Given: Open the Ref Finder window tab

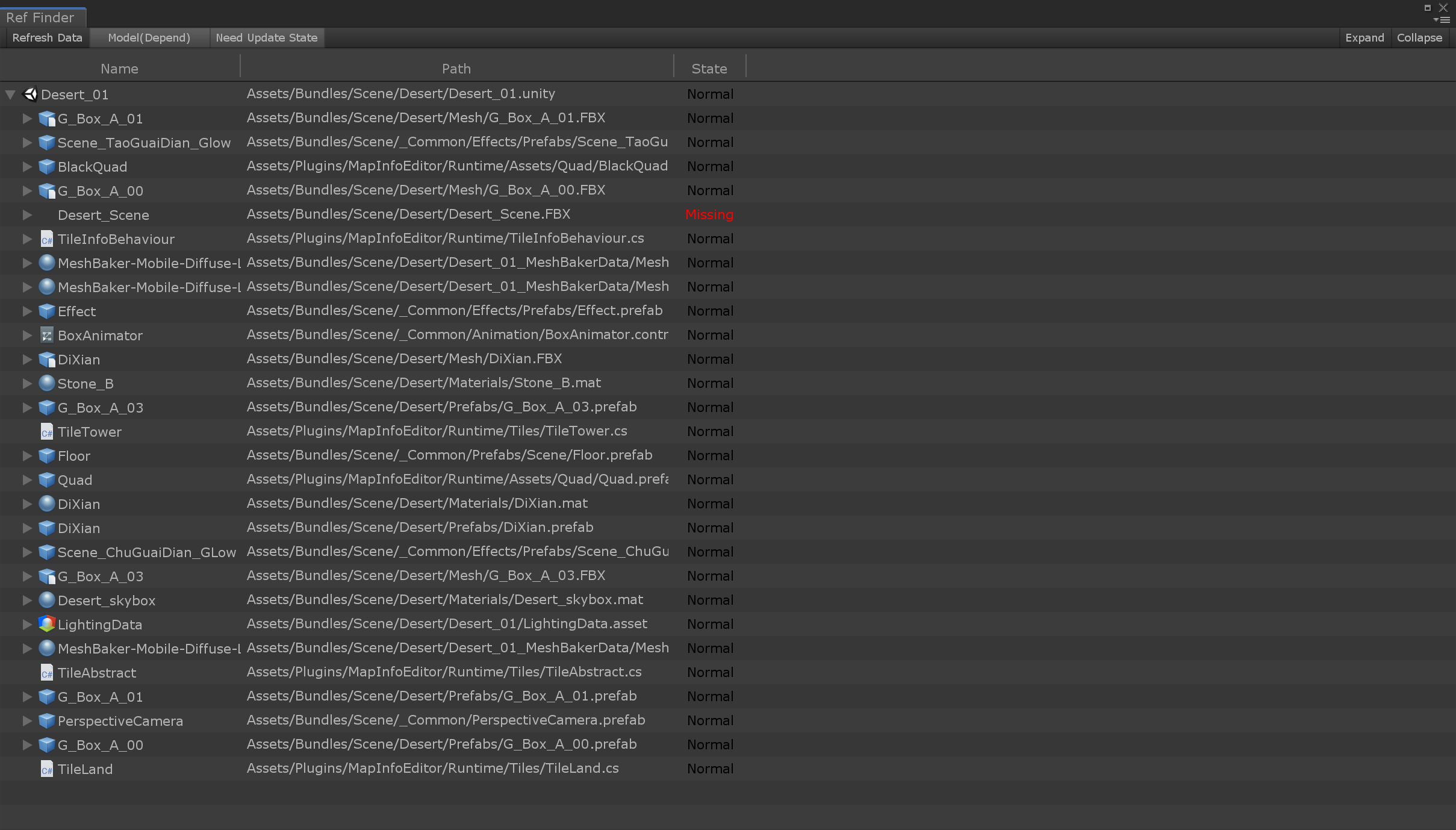Looking at the screenshot, I should pyautogui.click(x=42, y=17).
